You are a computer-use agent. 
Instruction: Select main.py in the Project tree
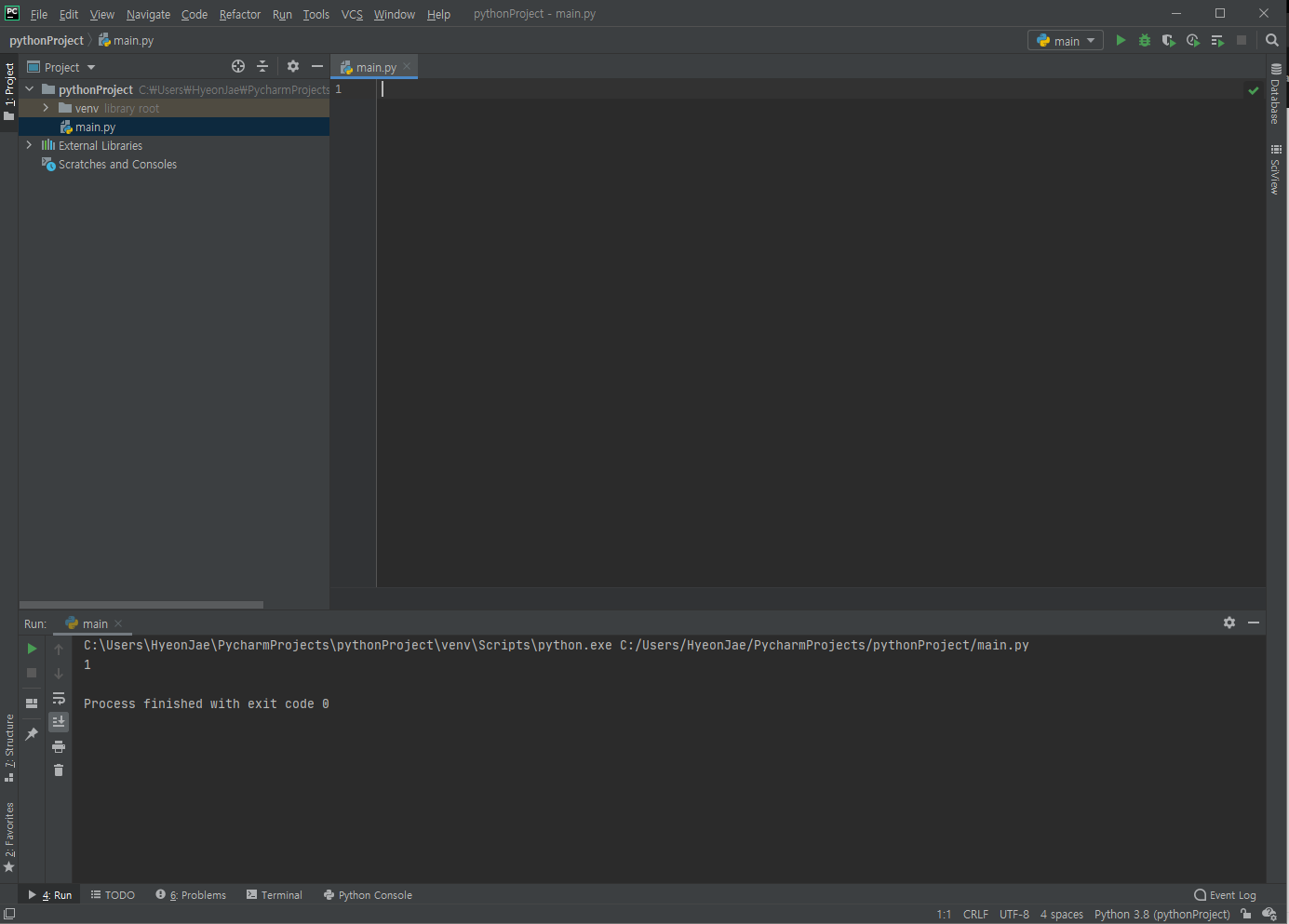click(174, 127)
